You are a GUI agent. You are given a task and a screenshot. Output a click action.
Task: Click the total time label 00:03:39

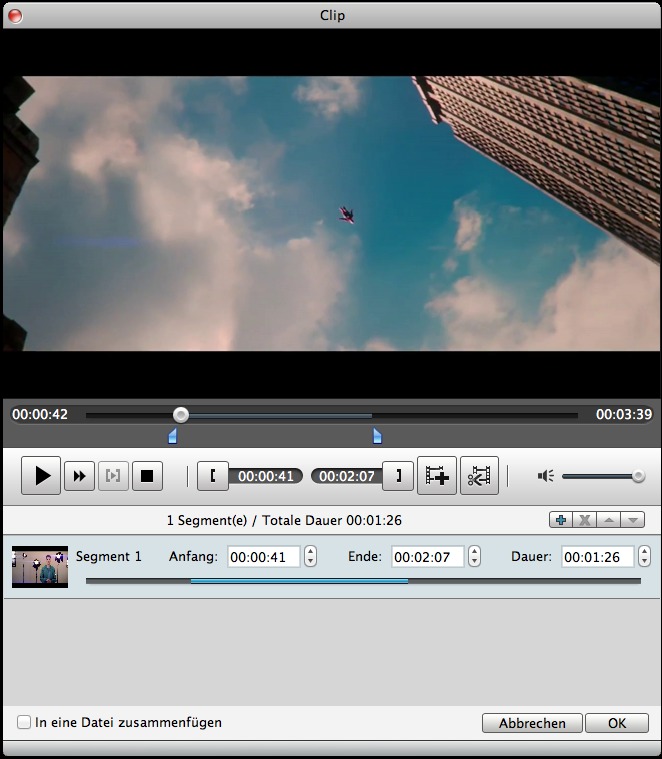point(624,414)
